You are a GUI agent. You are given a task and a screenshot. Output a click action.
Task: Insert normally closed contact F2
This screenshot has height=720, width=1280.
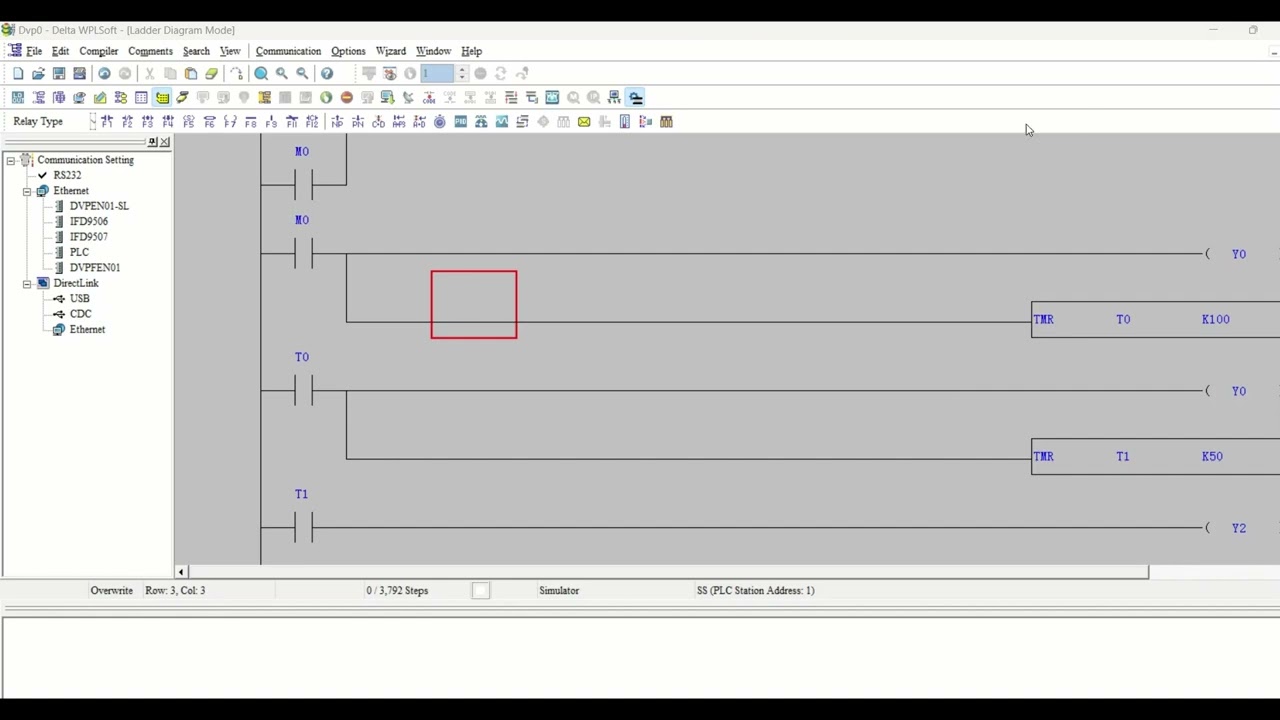[x=127, y=122]
